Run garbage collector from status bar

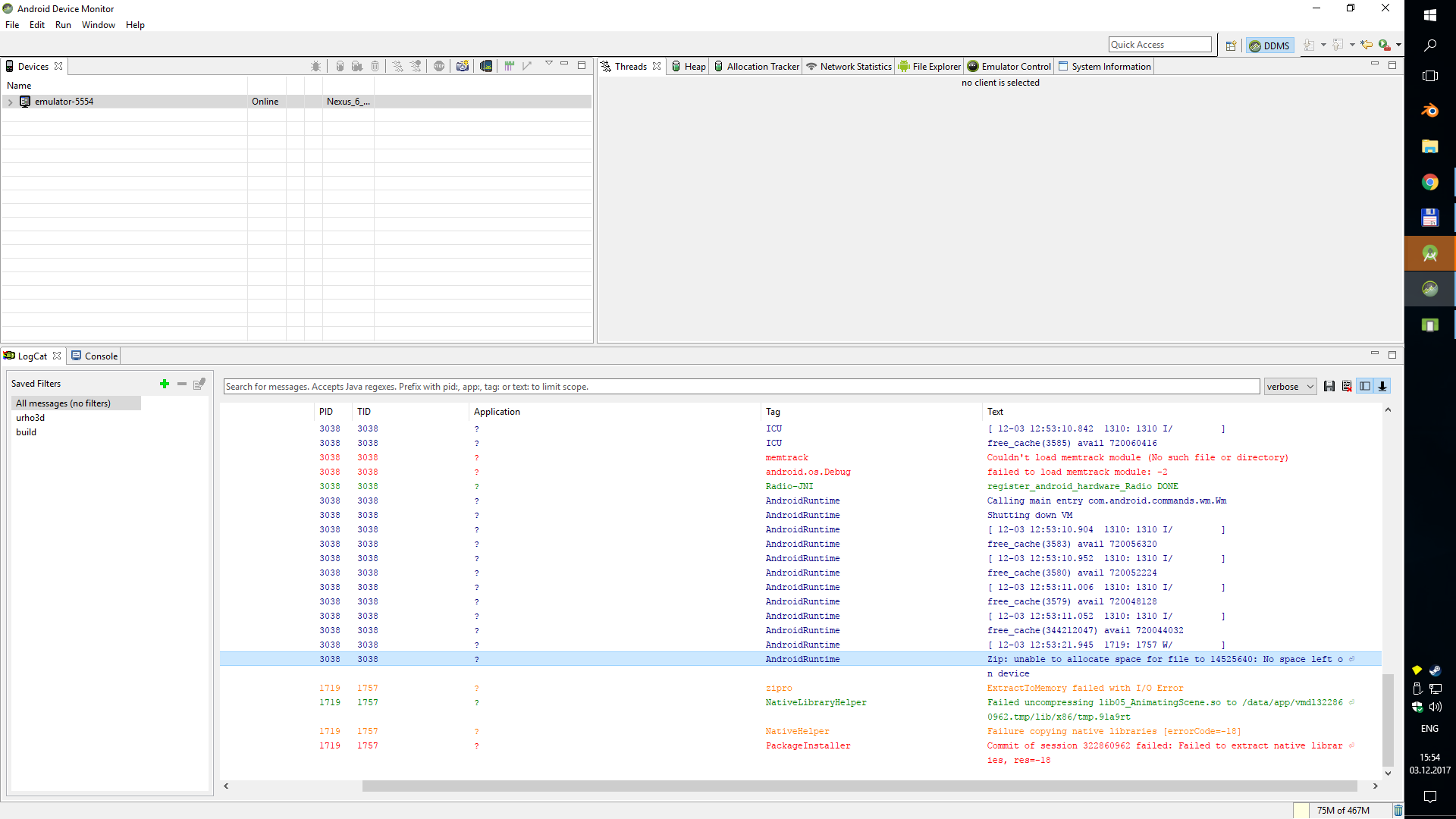1398,811
